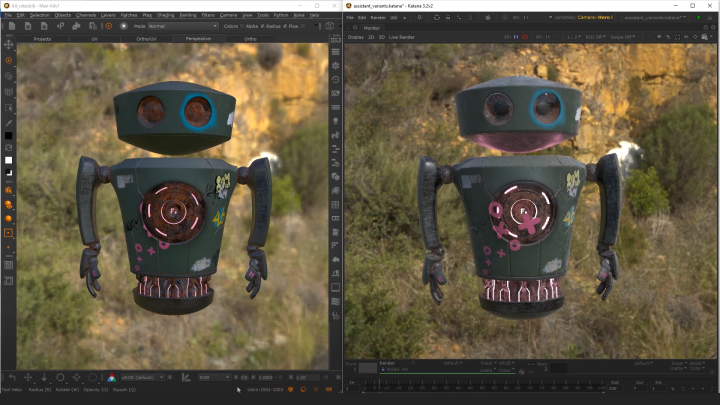Click the transform/move tool at top of Mari toolbar

coord(8,45)
